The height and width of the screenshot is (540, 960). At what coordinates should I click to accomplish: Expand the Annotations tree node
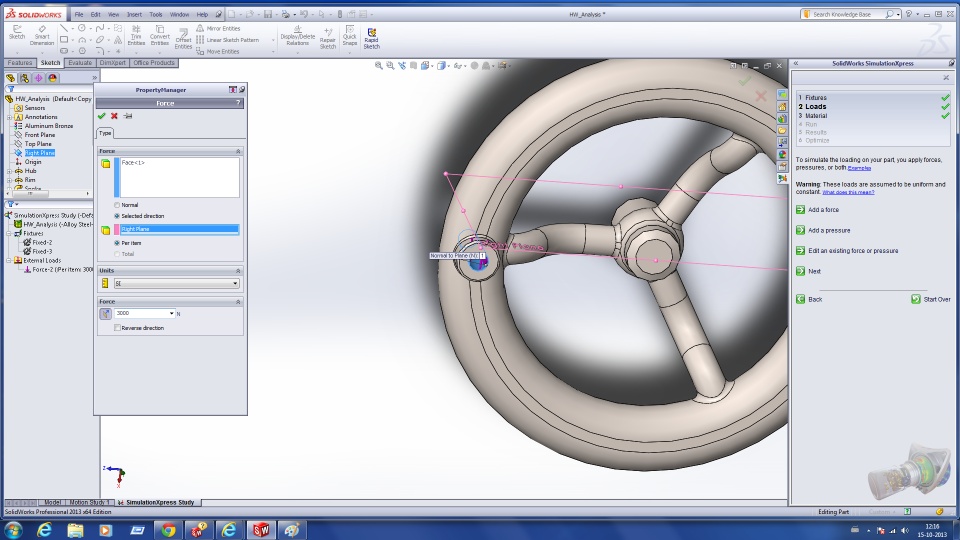pos(9,117)
